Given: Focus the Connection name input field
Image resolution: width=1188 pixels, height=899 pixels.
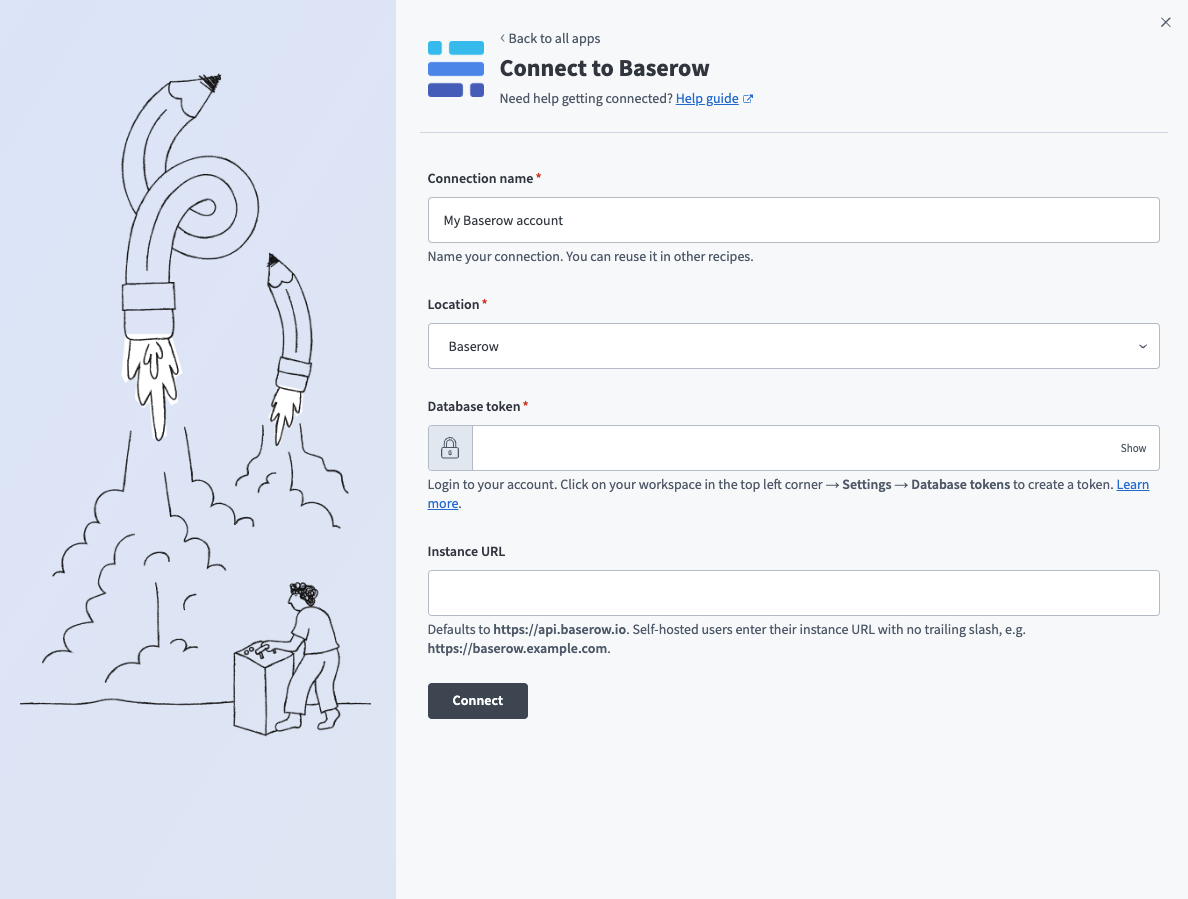Looking at the screenshot, I should (x=793, y=220).
